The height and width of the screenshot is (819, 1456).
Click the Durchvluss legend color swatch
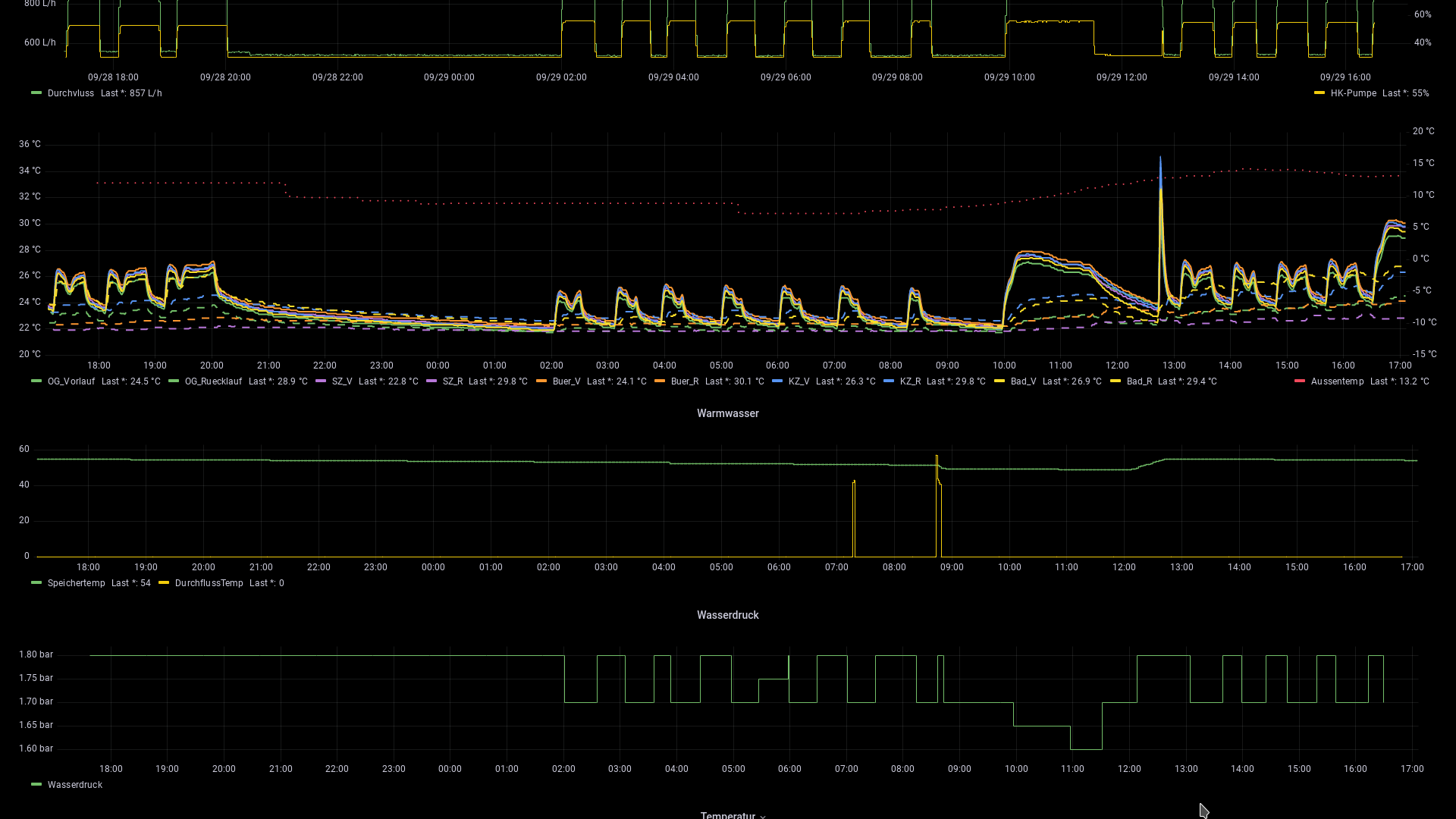point(36,93)
